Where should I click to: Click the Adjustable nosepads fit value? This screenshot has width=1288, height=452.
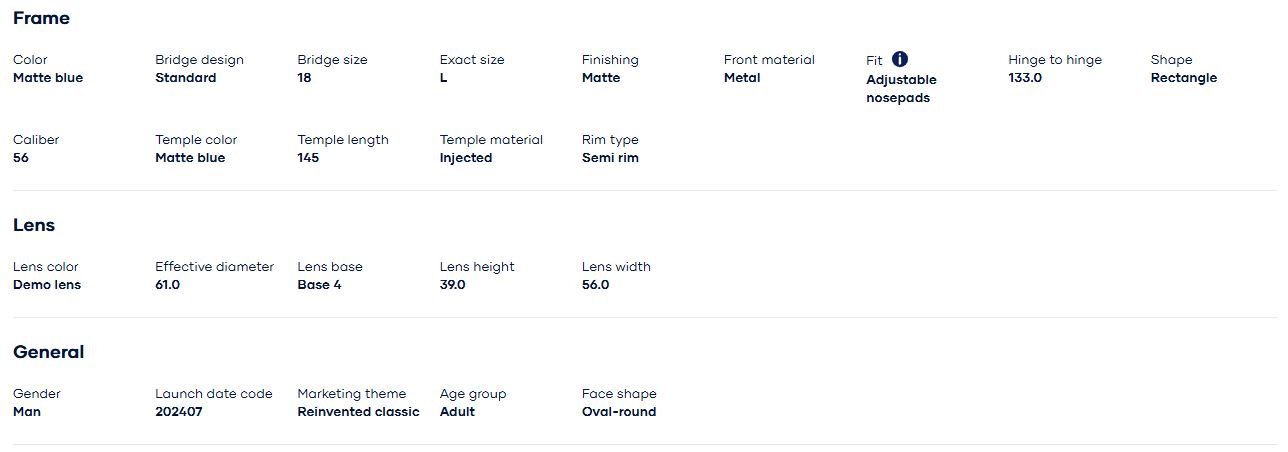click(x=901, y=89)
